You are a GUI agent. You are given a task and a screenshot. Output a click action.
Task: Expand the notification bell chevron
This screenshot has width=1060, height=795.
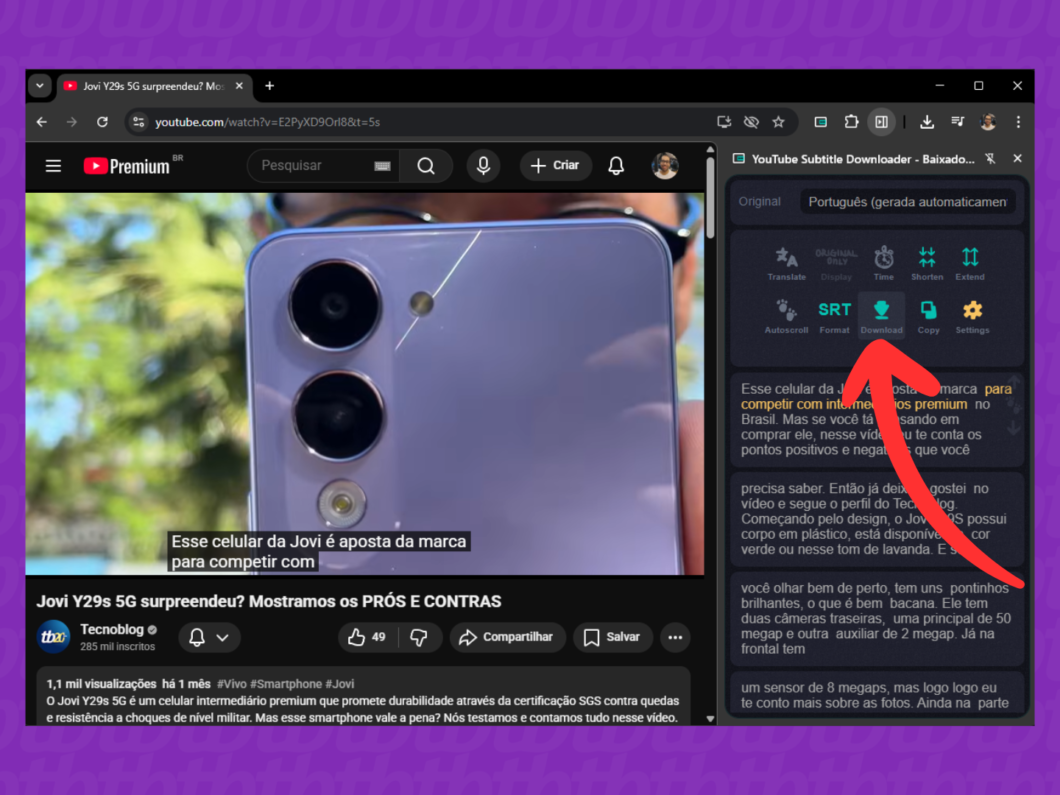pyautogui.click(x=222, y=638)
